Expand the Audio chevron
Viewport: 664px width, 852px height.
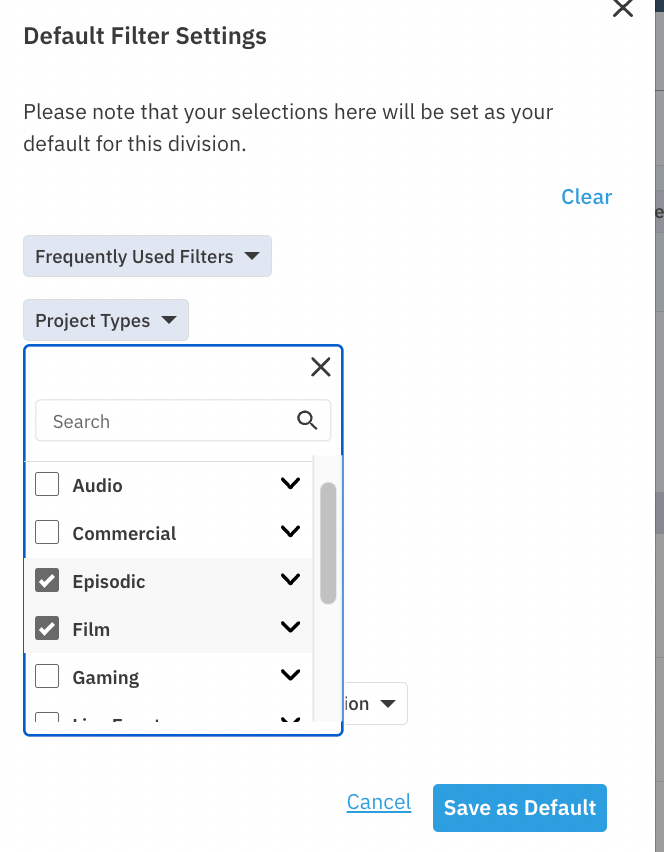pos(290,483)
